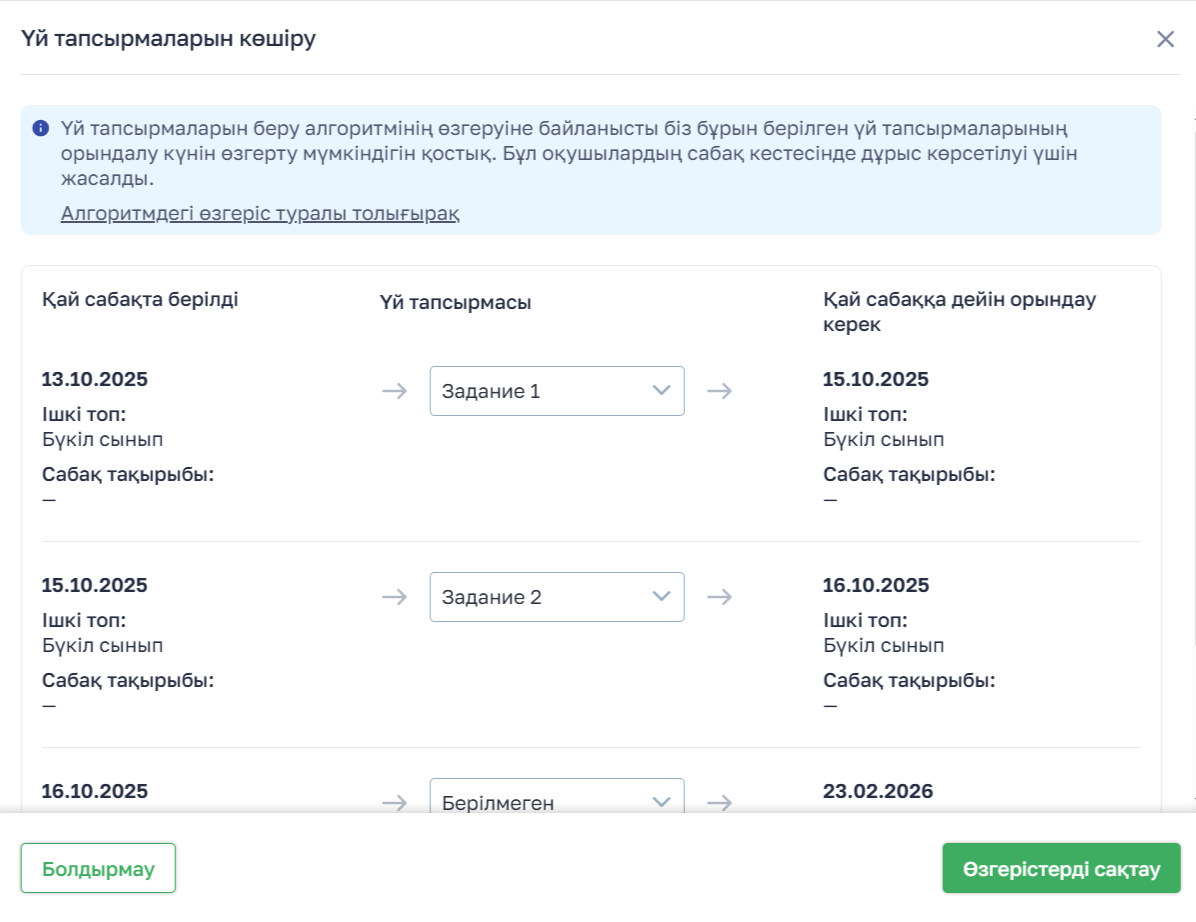Open the "Алгоритмдегі өзгеріс туралы толығырақ" link
This screenshot has height=922, width=1196.
(260, 213)
